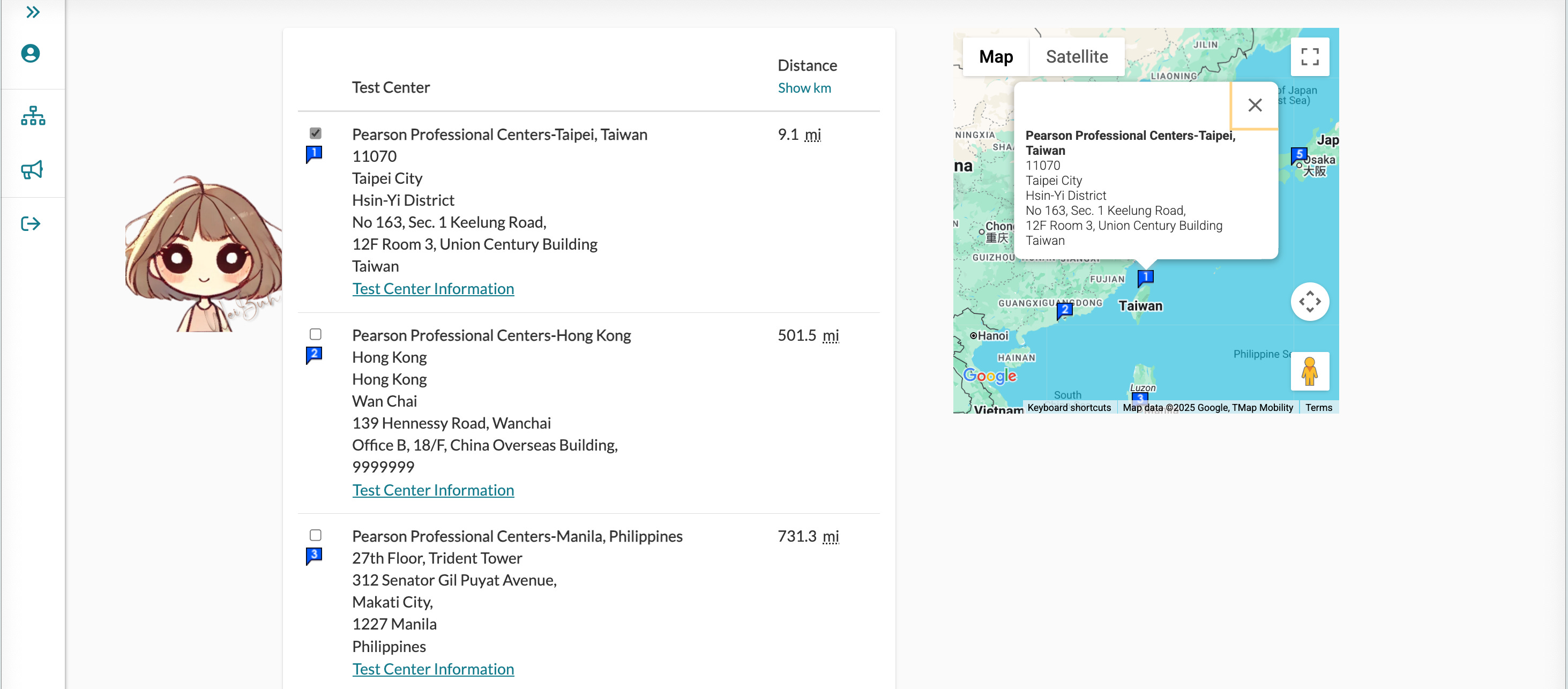Toggle fullscreen view on the map
This screenshot has height=689, width=1568.
(x=1309, y=57)
